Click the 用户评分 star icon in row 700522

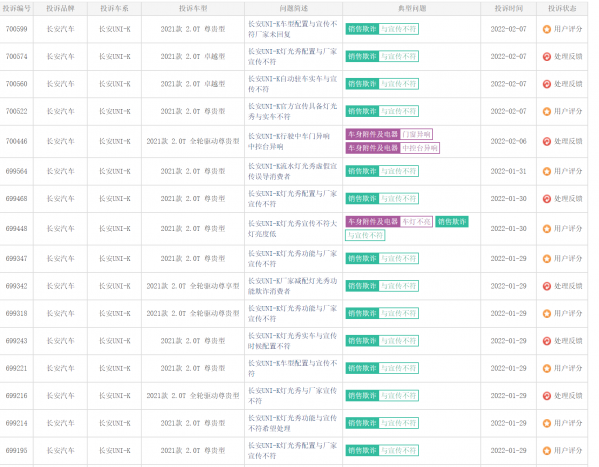tap(547, 112)
